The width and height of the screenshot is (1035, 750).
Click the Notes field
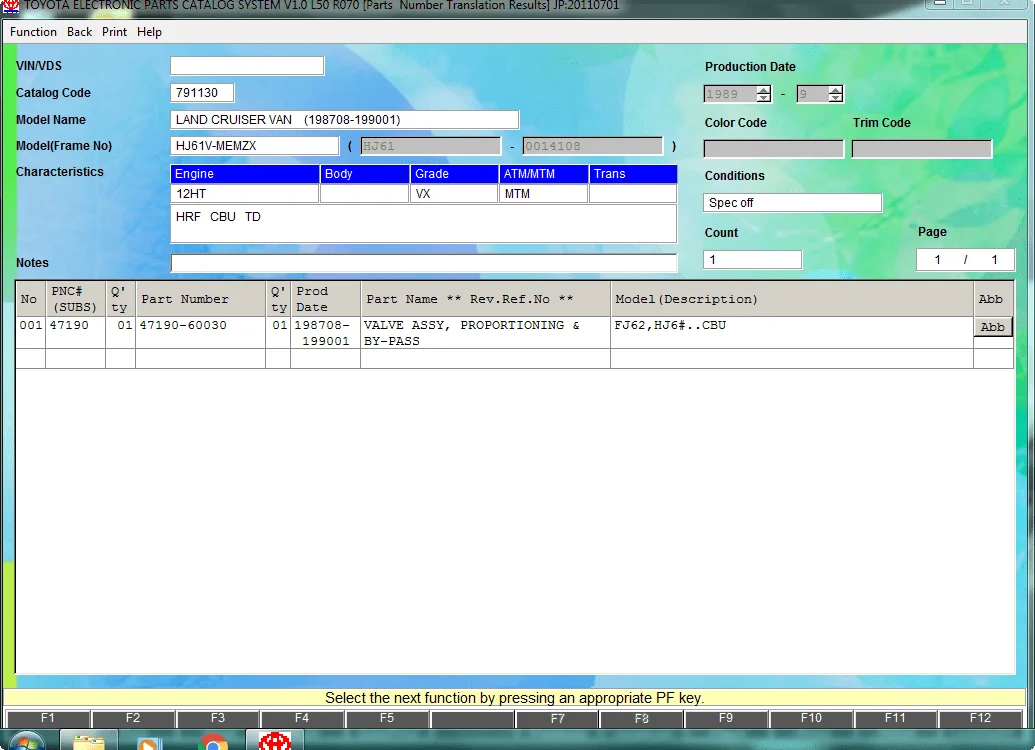pos(424,263)
